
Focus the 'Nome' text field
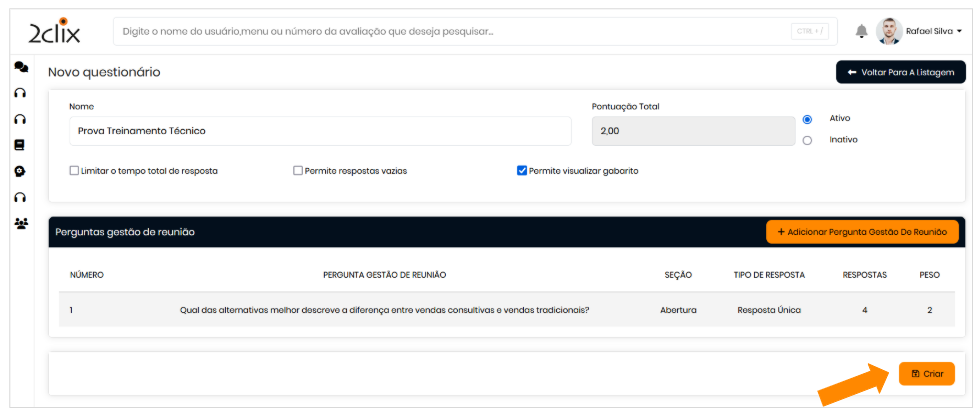point(320,131)
